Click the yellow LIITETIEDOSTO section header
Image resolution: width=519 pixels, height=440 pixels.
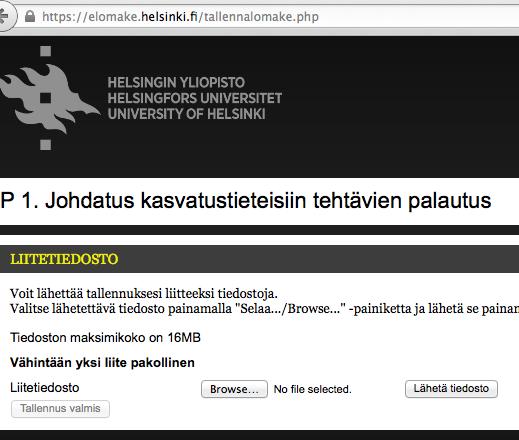(x=64, y=259)
